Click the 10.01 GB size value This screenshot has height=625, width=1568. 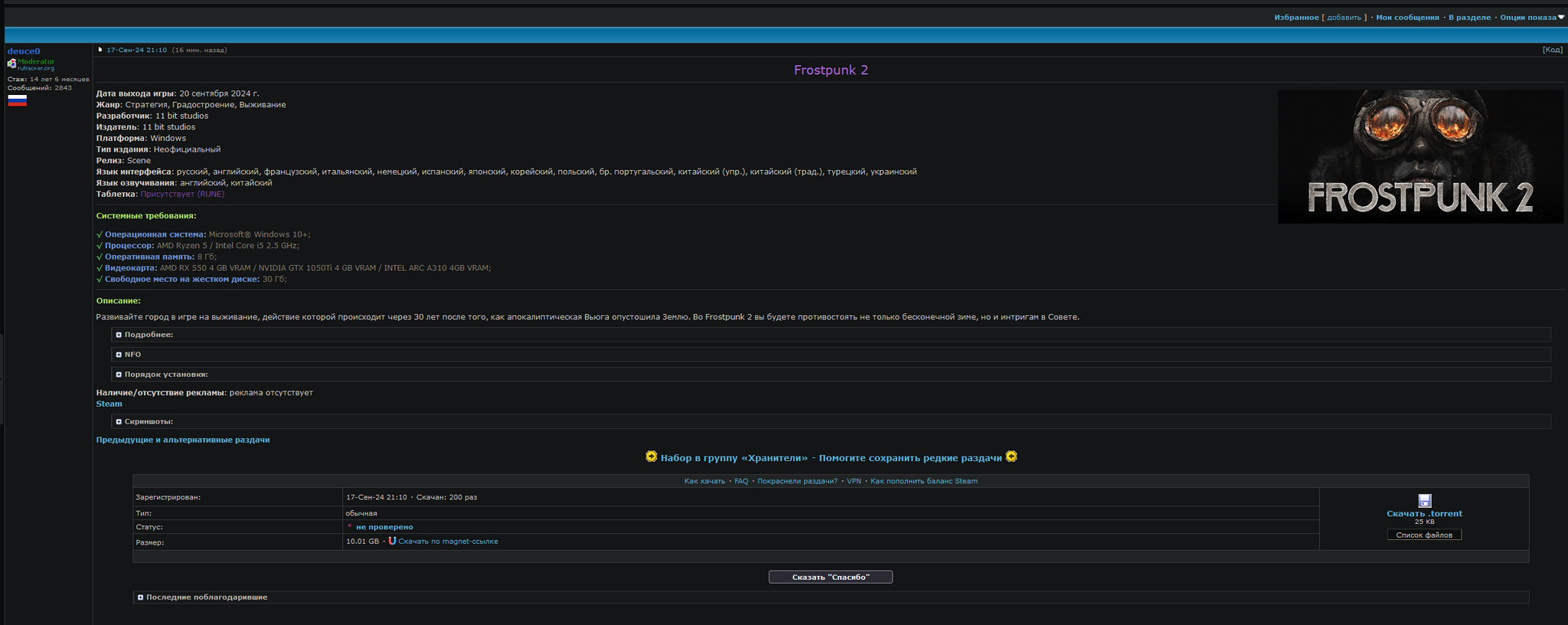362,542
